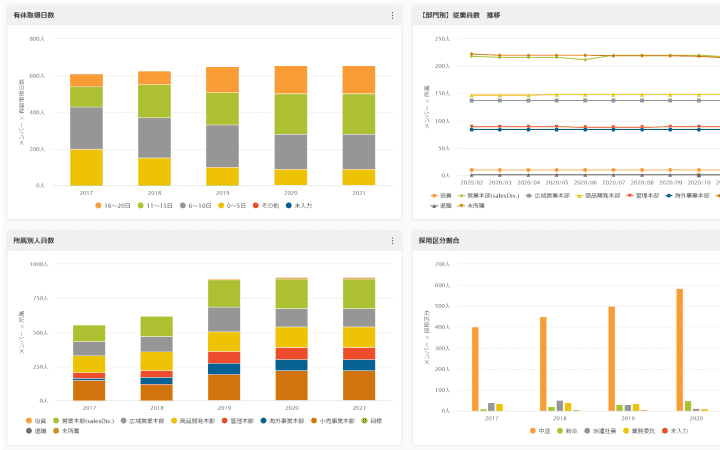This screenshot has width=720, height=450.
Task: Toggle 中途 legend in 採用区分割合 chart
Action: (540, 431)
